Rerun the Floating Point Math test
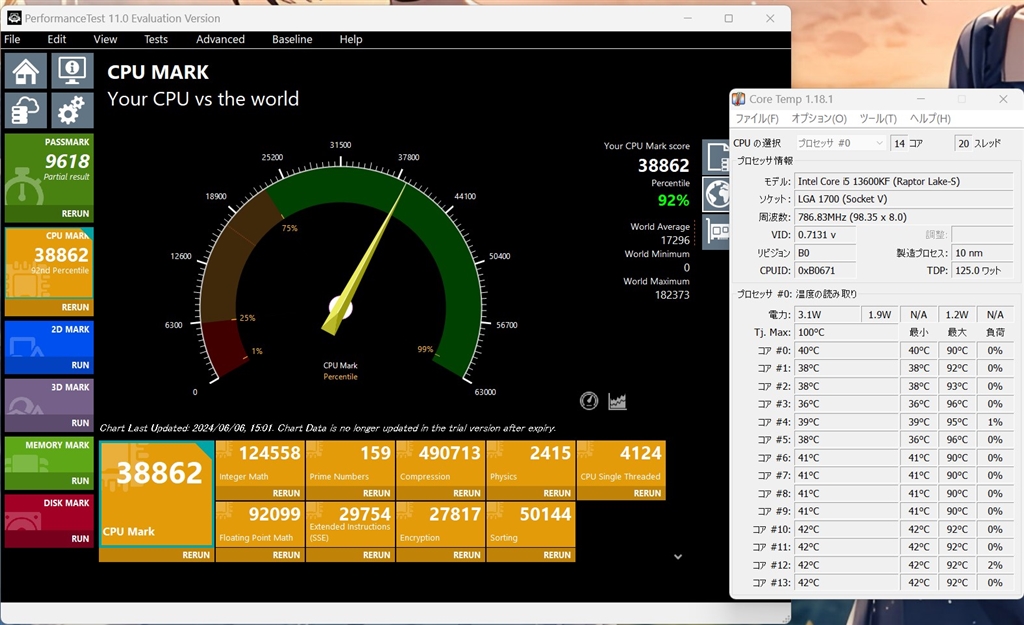Viewport: 1024px width, 625px height. click(x=286, y=554)
